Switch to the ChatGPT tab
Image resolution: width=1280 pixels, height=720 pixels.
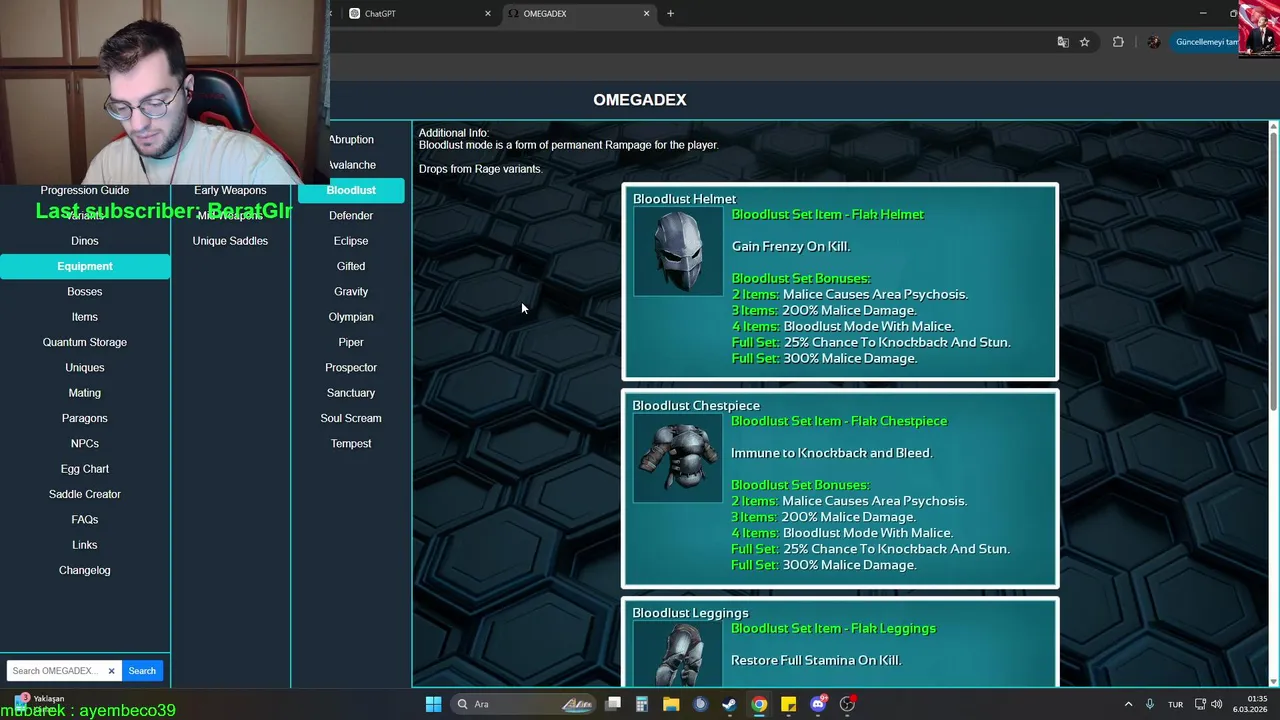(x=419, y=14)
